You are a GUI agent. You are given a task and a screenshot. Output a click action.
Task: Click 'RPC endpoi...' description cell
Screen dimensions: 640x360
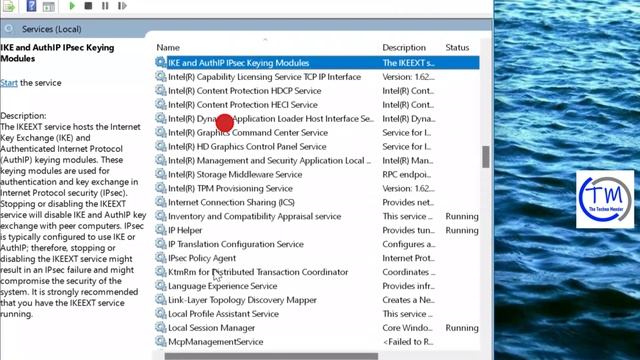pos(407,174)
